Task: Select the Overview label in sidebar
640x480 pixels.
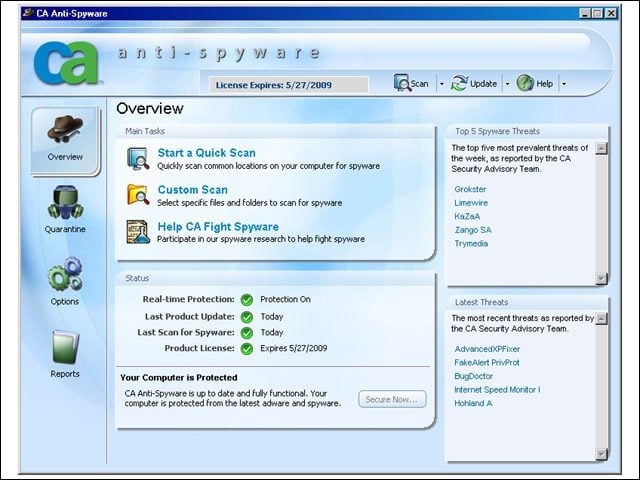Action: click(65, 157)
